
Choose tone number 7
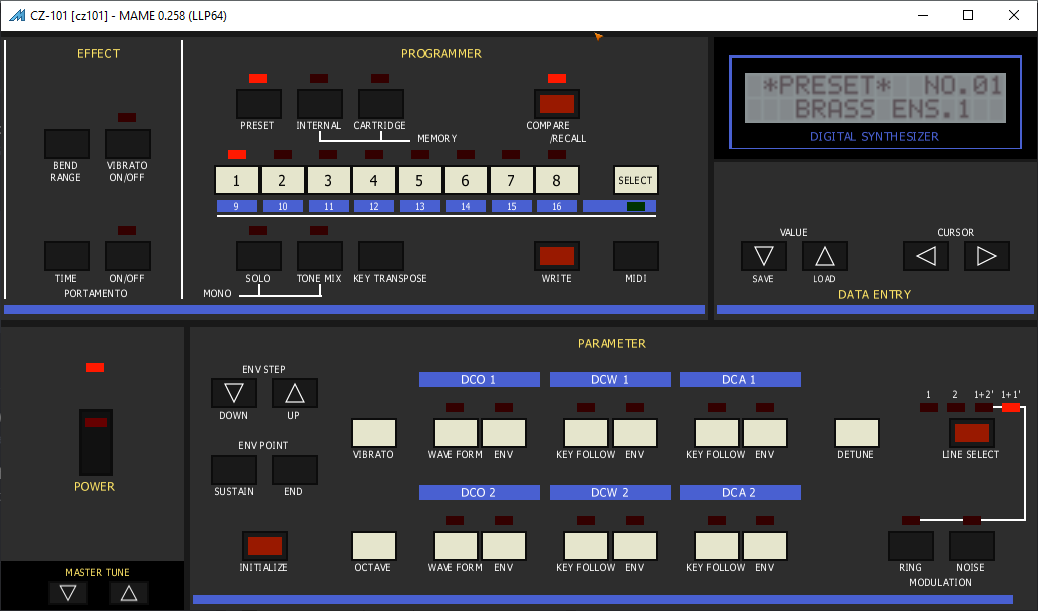(x=511, y=180)
